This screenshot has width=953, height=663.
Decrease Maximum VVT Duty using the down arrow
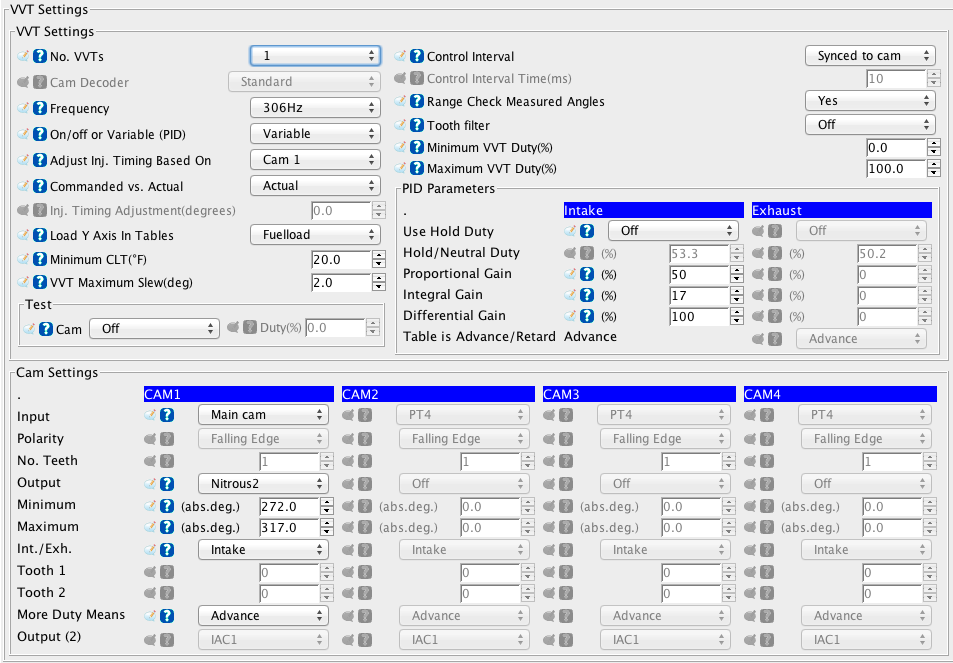tap(933, 174)
